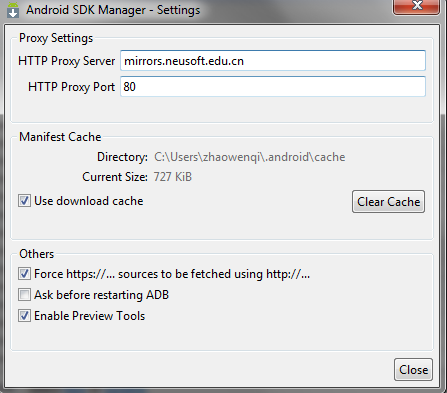This screenshot has width=447, height=393.
Task: Click the HTTP Proxy Server label
Action: [67, 61]
